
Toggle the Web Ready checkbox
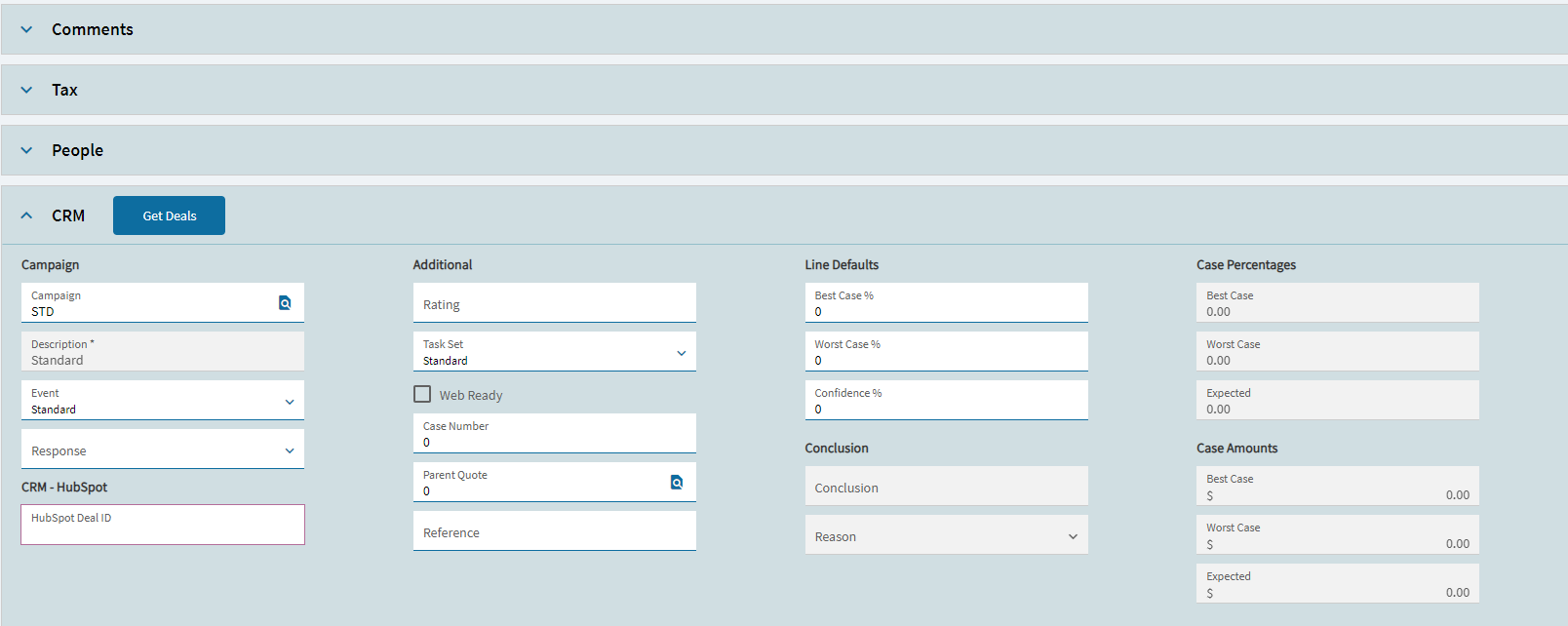(422, 394)
